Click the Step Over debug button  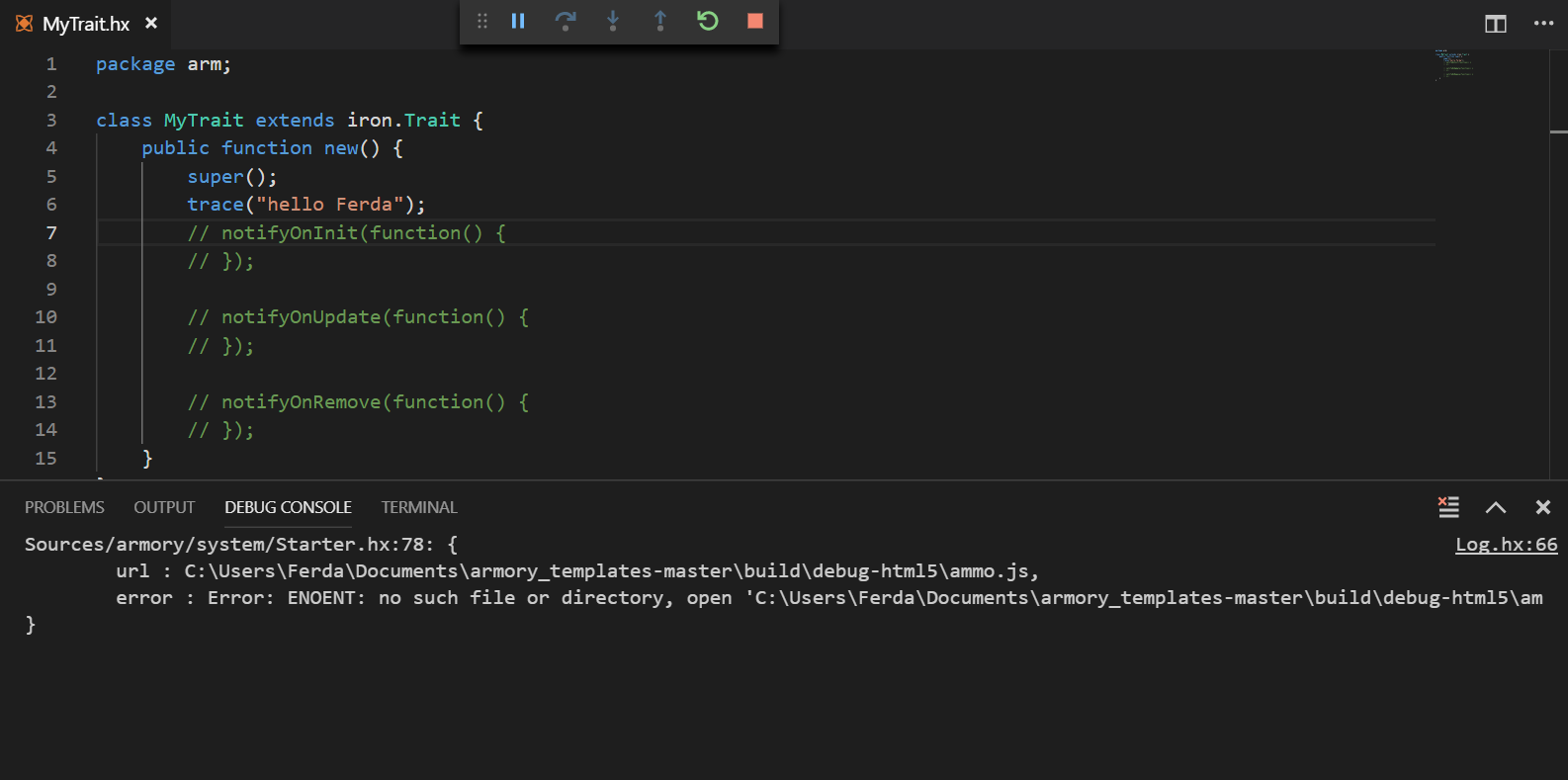pyautogui.click(x=566, y=21)
